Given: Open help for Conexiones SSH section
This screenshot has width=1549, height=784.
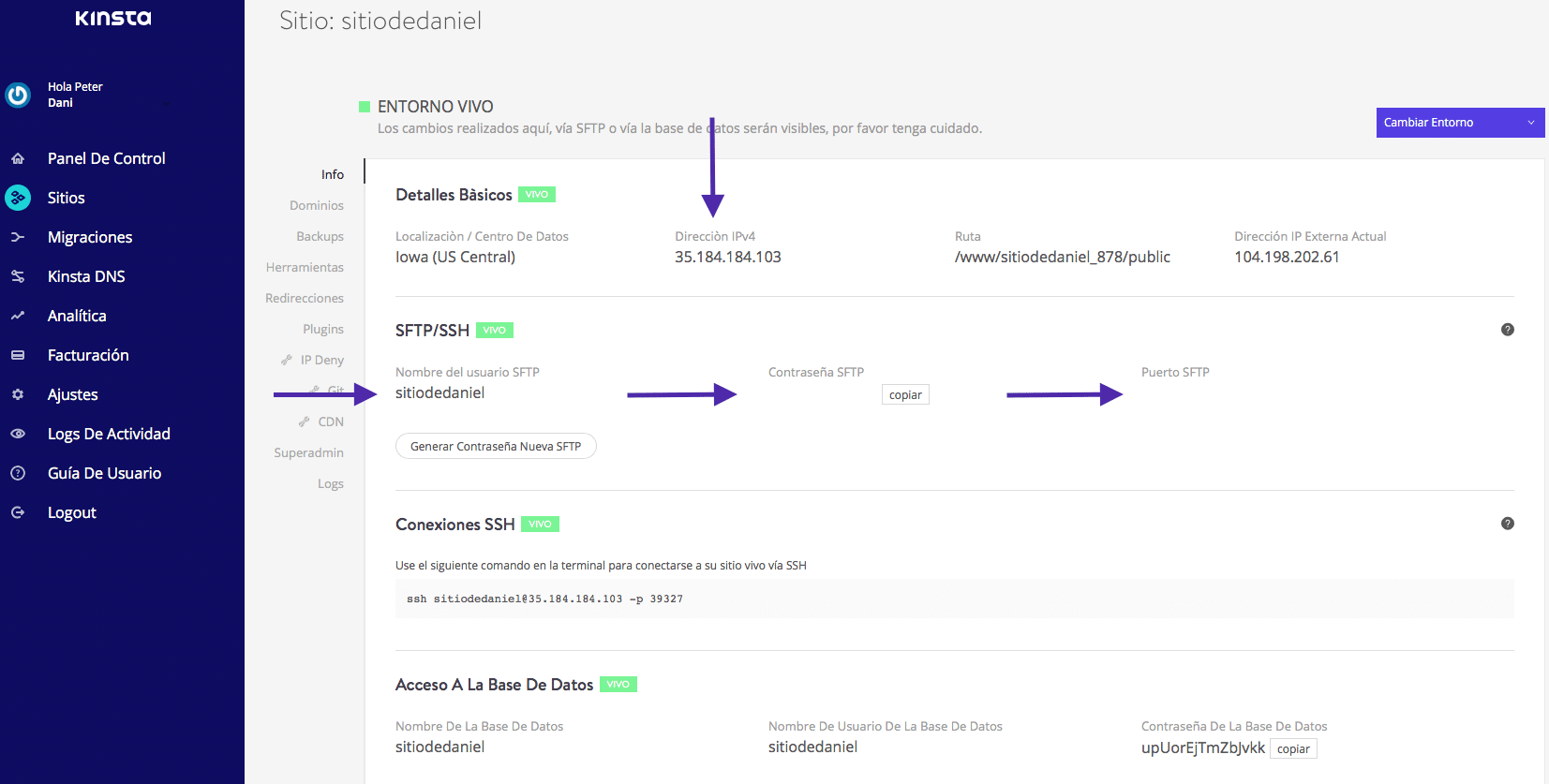Looking at the screenshot, I should coord(1507,524).
